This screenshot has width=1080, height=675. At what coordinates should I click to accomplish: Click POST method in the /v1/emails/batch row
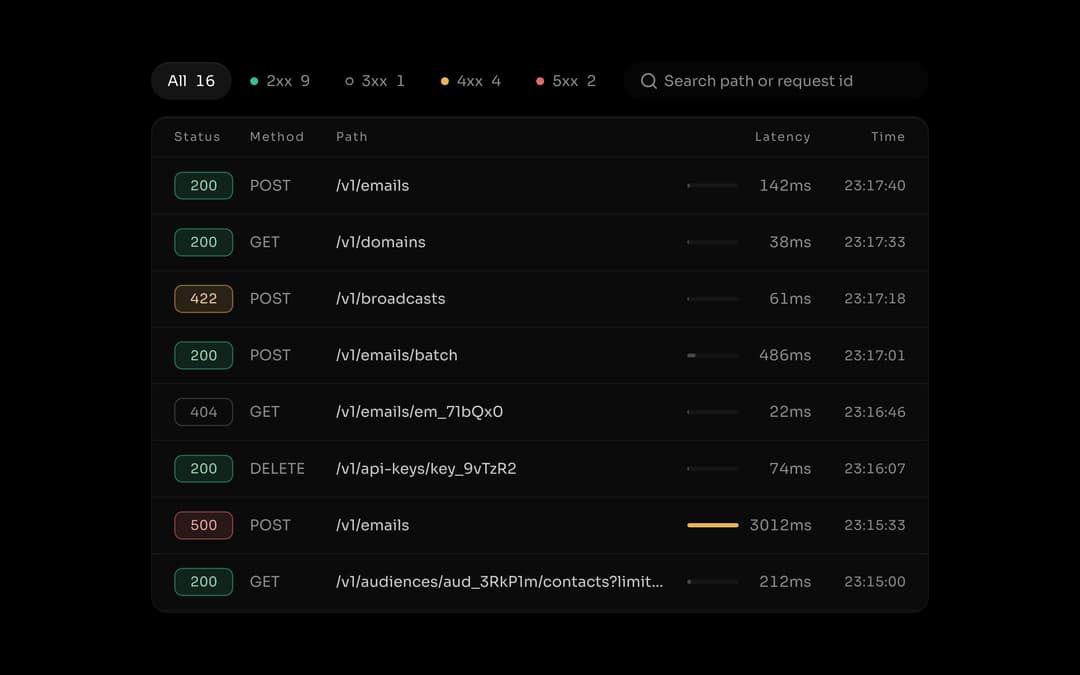pos(270,355)
